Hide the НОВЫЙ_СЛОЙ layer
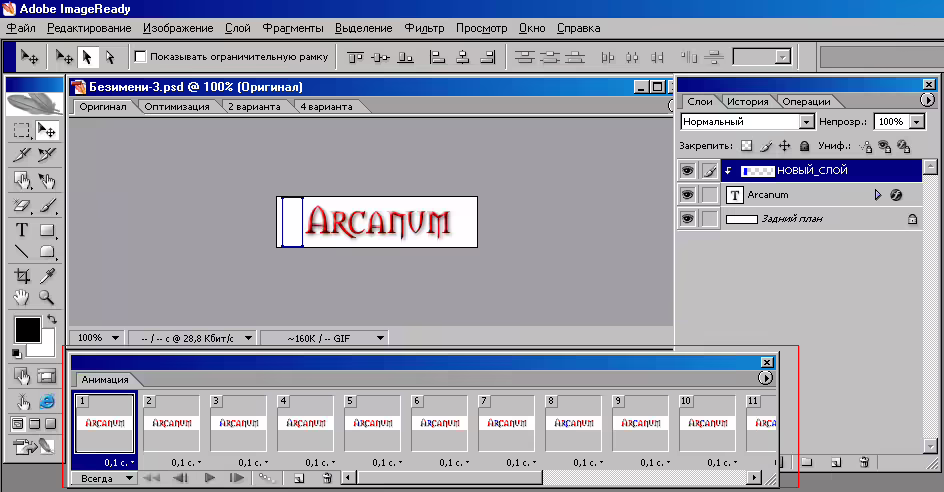This screenshot has width=944, height=492. pyautogui.click(x=687, y=170)
